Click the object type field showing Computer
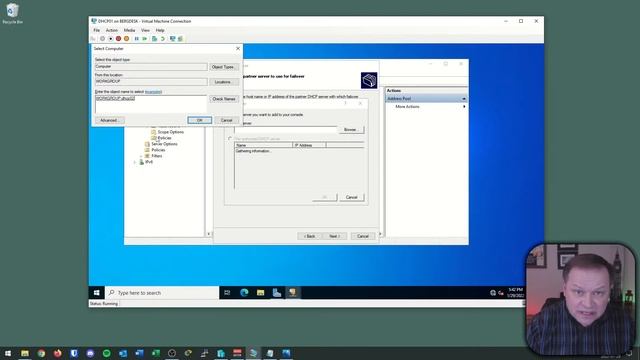640x360 pixels. click(151, 67)
